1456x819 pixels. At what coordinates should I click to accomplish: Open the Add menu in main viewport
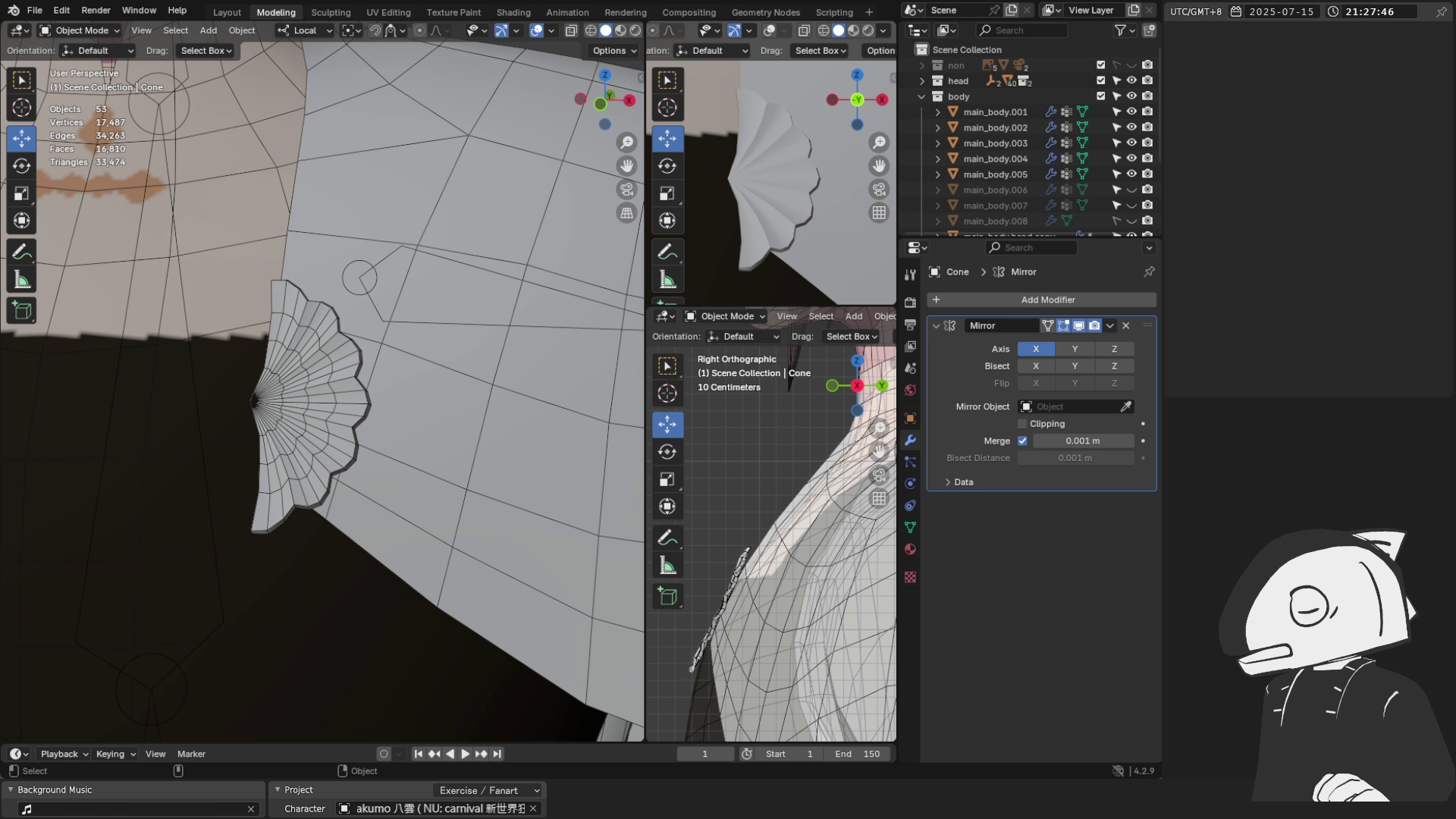click(208, 30)
